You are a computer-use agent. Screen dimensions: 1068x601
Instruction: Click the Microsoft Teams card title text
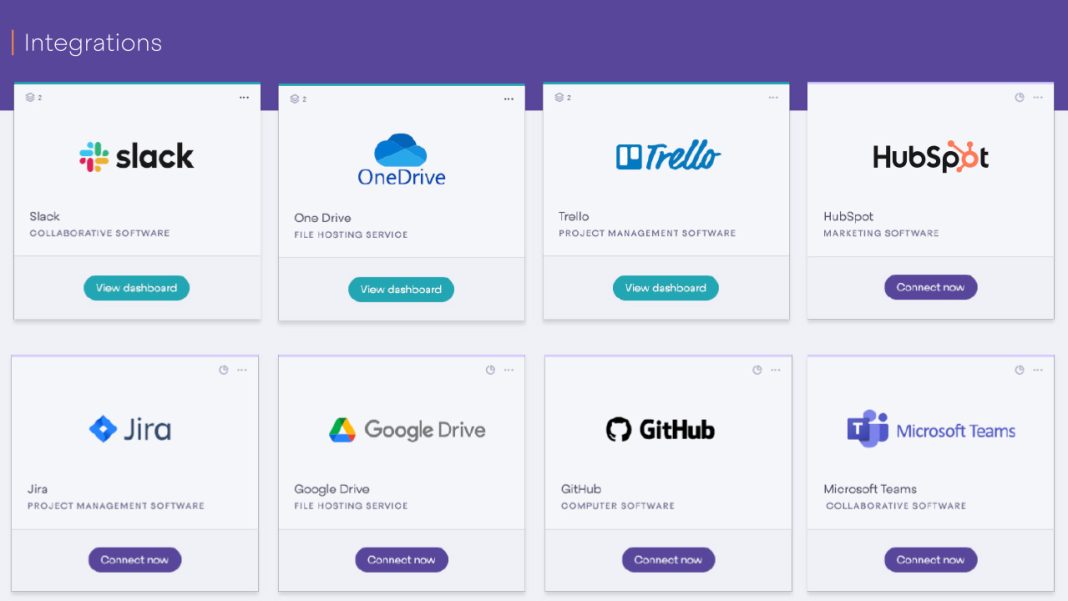click(870, 489)
